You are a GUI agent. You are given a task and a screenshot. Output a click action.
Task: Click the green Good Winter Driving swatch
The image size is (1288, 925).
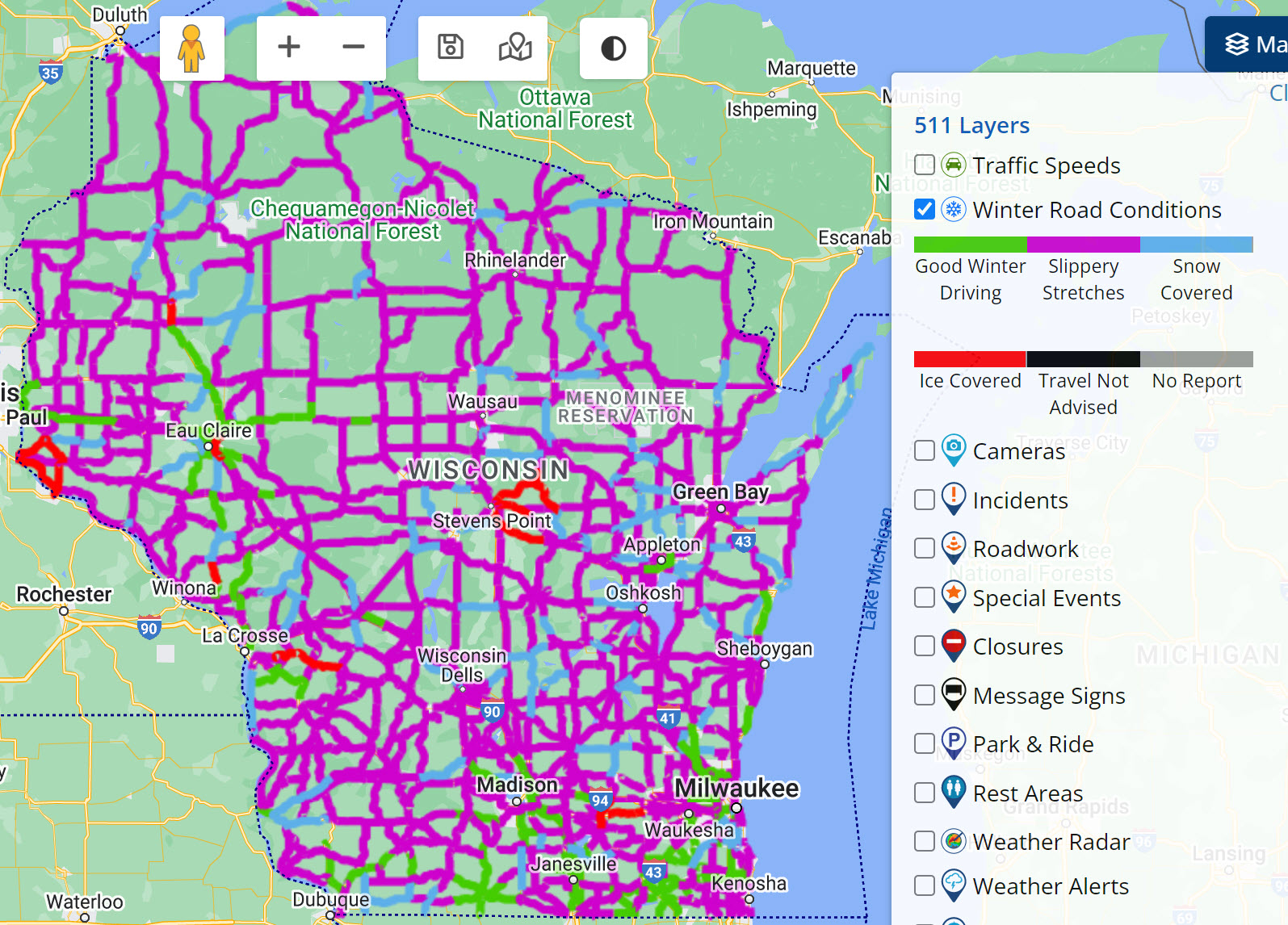pyautogui.click(x=971, y=245)
